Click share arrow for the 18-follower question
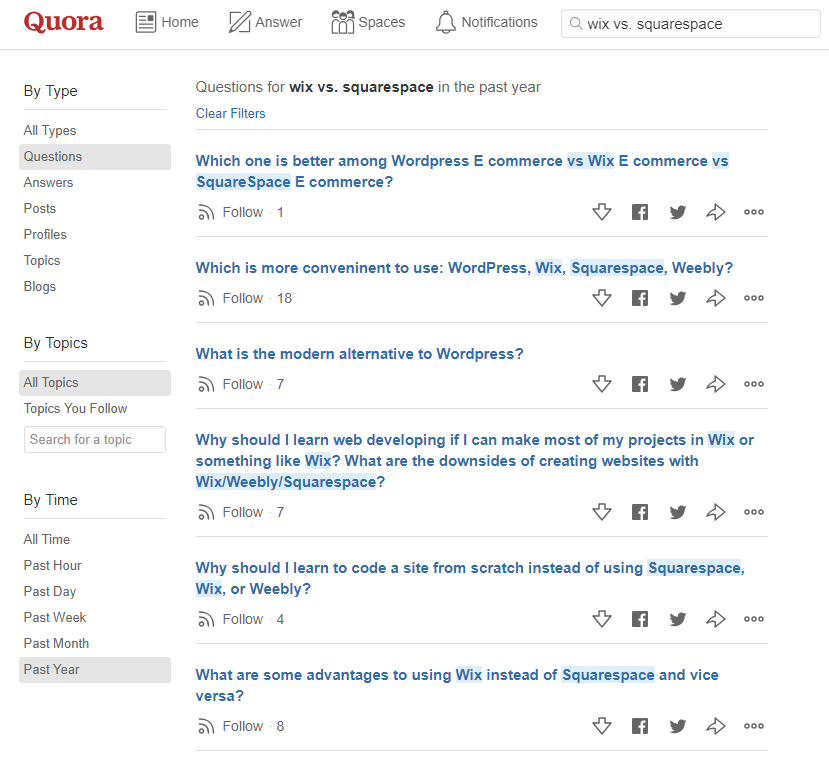The width and height of the screenshot is (829, 763). pyautogui.click(x=716, y=298)
